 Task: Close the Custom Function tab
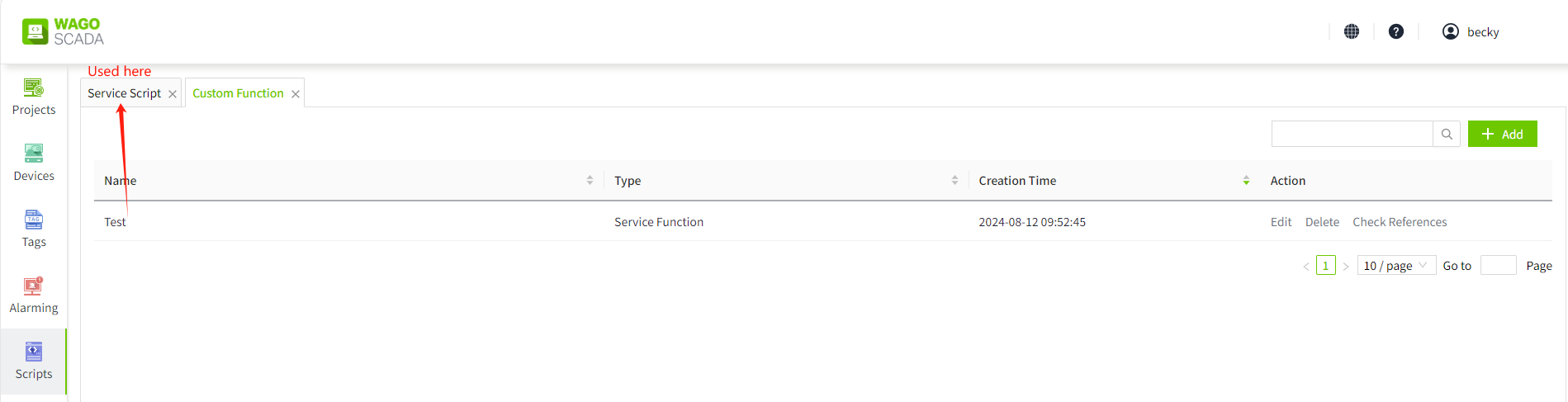point(296,94)
